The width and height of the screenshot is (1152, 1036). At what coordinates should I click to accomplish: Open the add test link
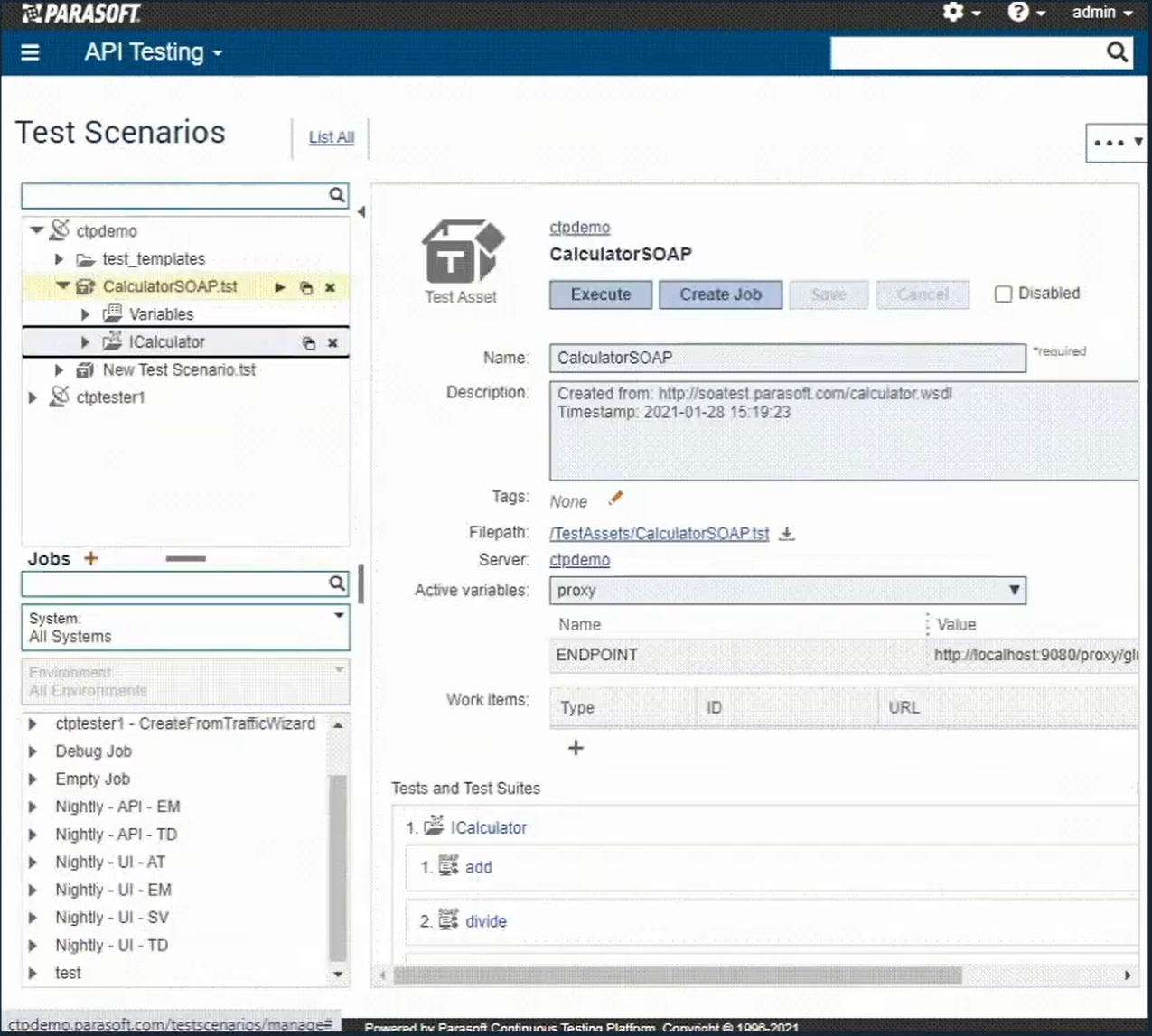point(479,867)
